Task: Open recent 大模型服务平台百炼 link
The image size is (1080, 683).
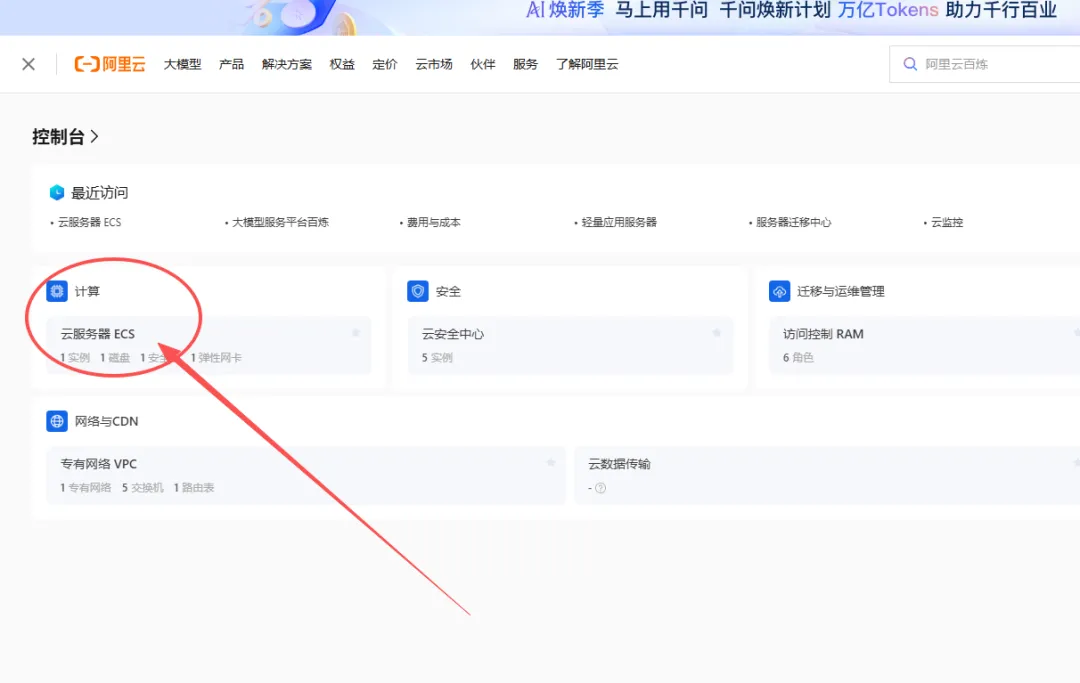Action: pyautogui.click(x=280, y=222)
